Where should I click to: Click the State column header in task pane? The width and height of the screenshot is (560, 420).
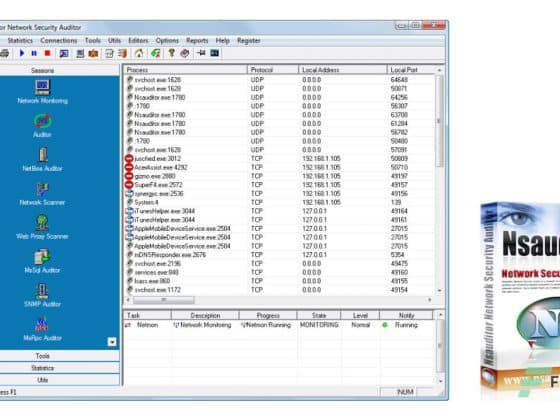point(319,315)
